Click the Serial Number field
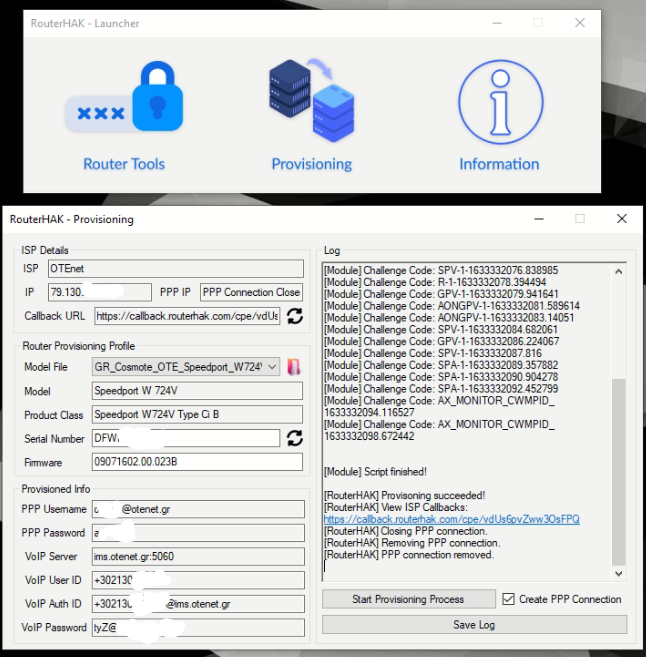Viewport: 646px width, 657px height. (x=186, y=438)
